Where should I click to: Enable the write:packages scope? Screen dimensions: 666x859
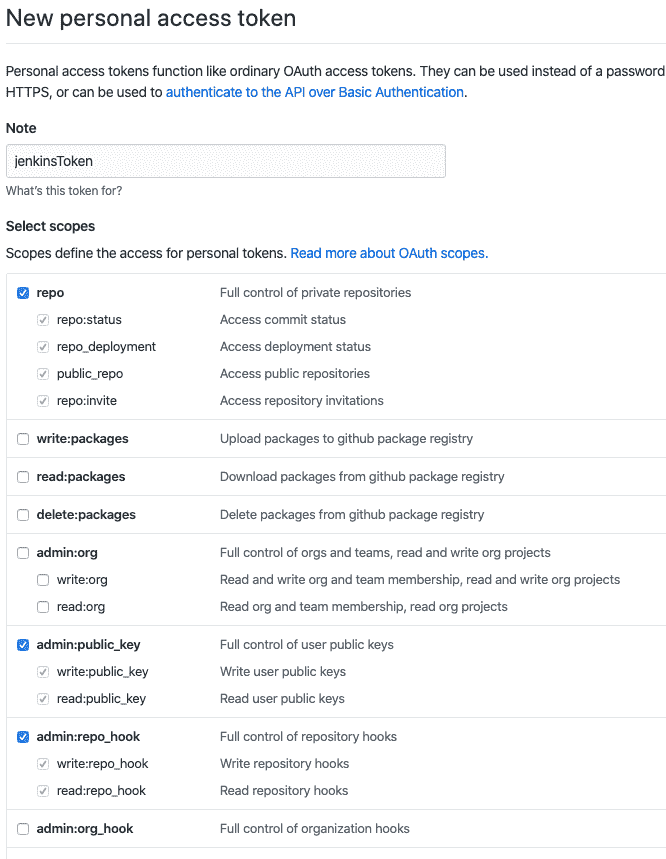coord(23,439)
